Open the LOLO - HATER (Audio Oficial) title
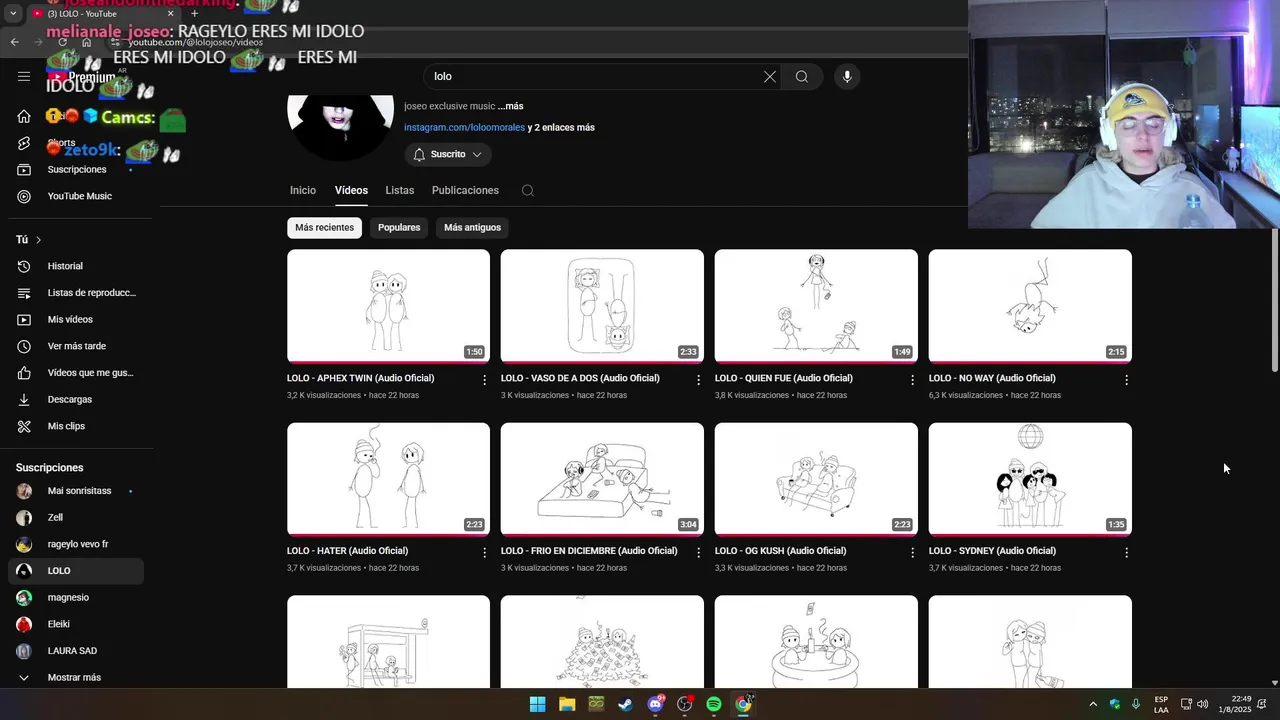1280x720 pixels. point(347,551)
